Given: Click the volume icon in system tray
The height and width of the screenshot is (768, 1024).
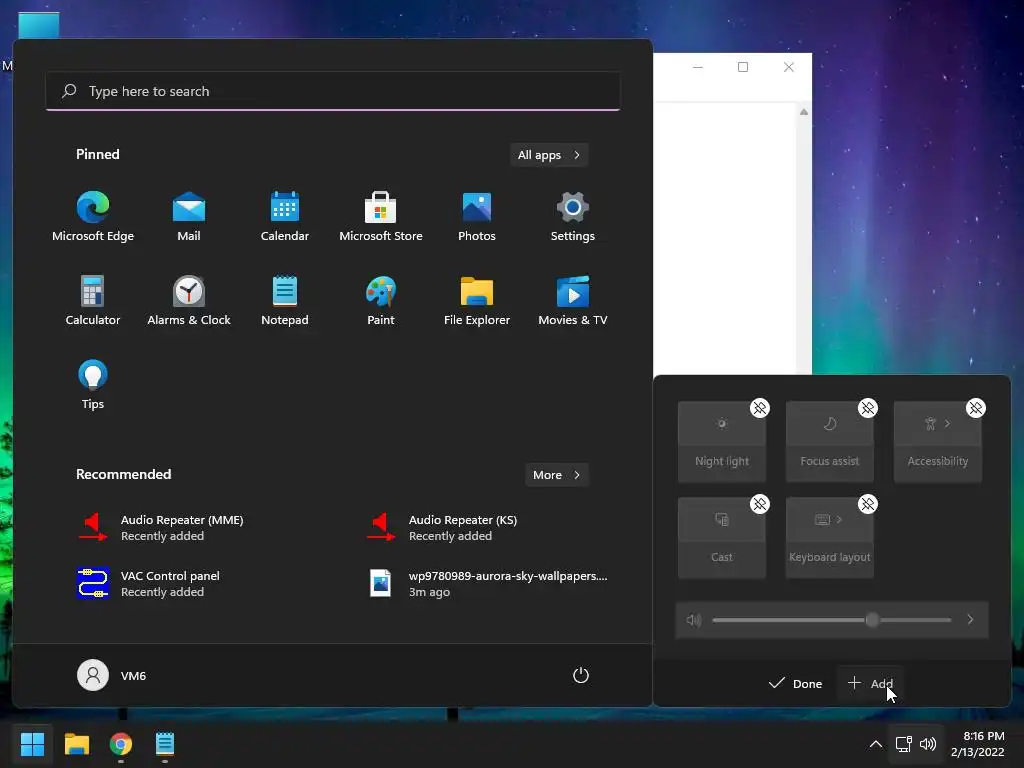Looking at the screenshot, I should coord(928,744).
